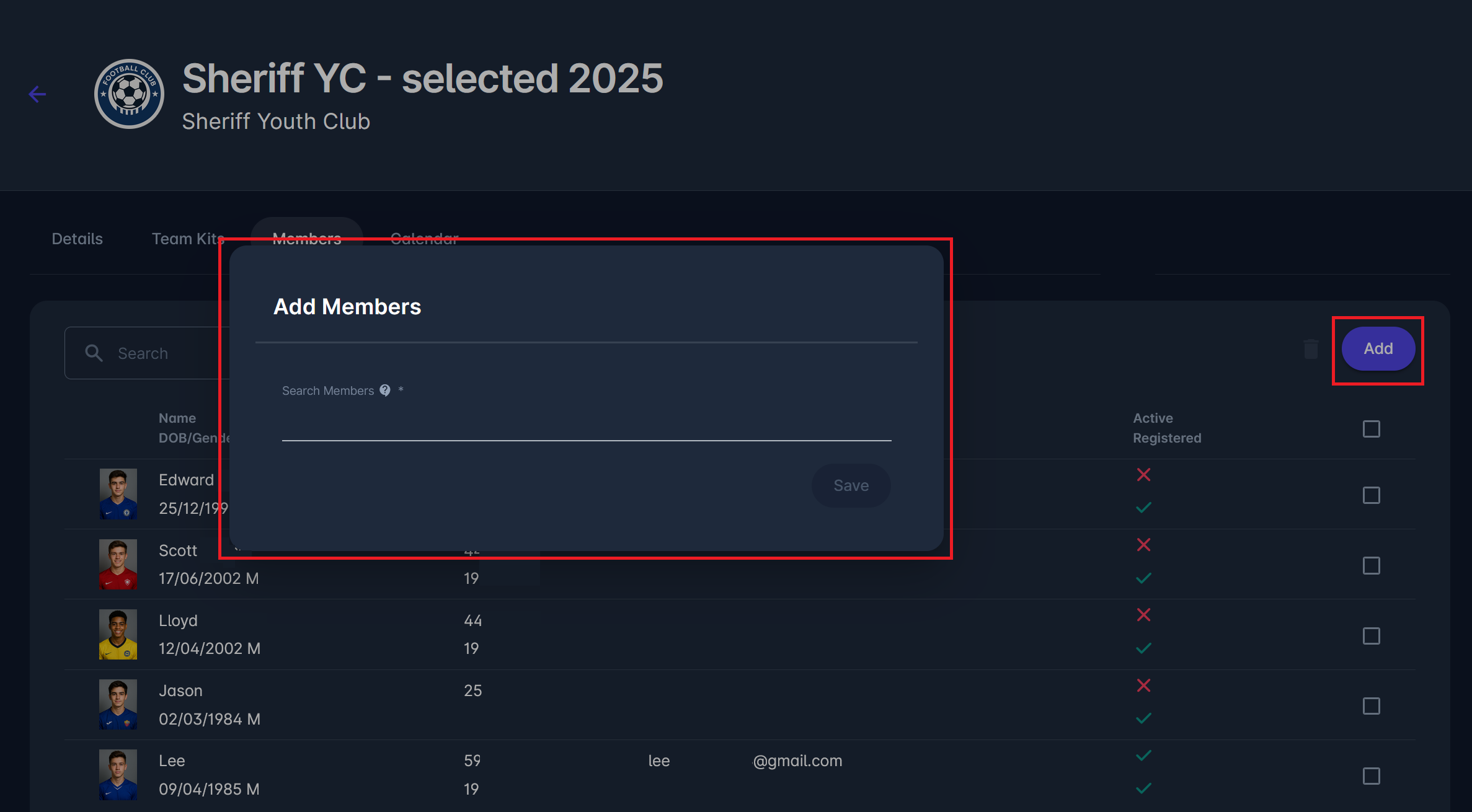The width and height of the screenshot is (1472, 812).
Task: Focus the Search Members input field
Action: pyautogui.click(x=586, y=425)
